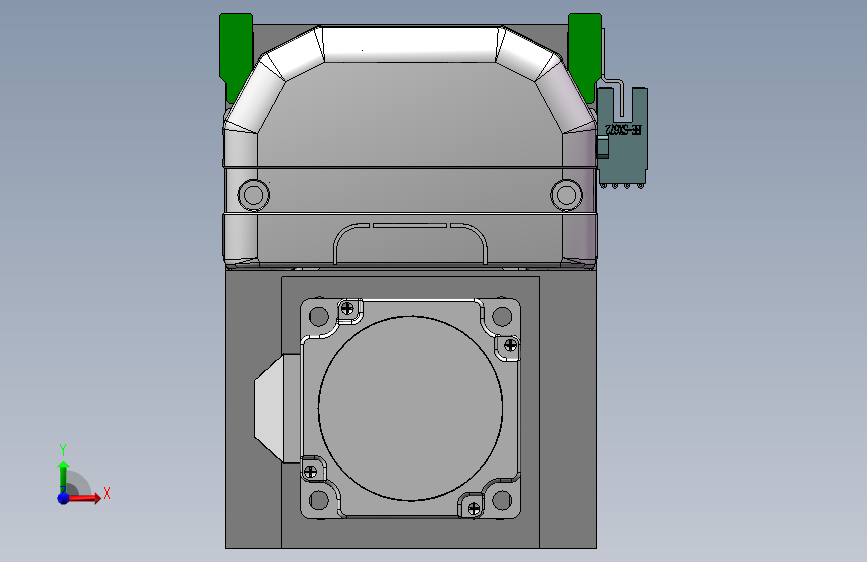Viewport: 867px width, 562px height.
Task: Select the sensor pins under the teal connector
Action: [x=622, y=186]
